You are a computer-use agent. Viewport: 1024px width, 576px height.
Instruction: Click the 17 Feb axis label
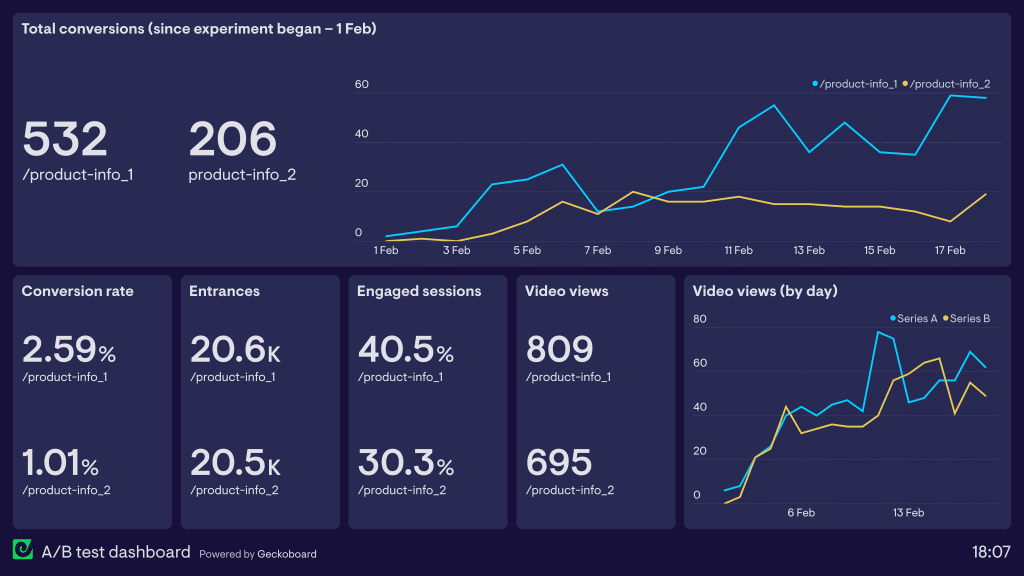(x=948, y=251)
